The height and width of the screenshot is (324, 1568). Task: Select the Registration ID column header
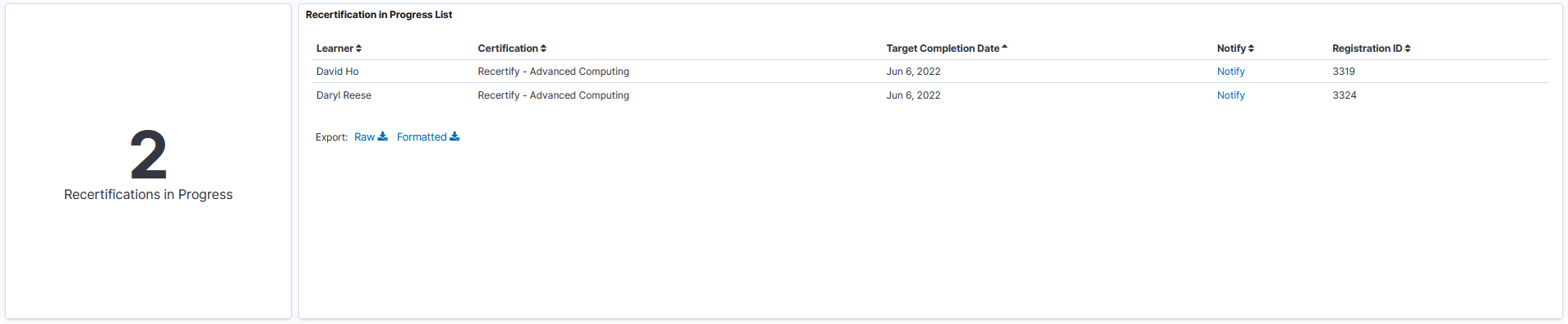(x=1367, y=49)
